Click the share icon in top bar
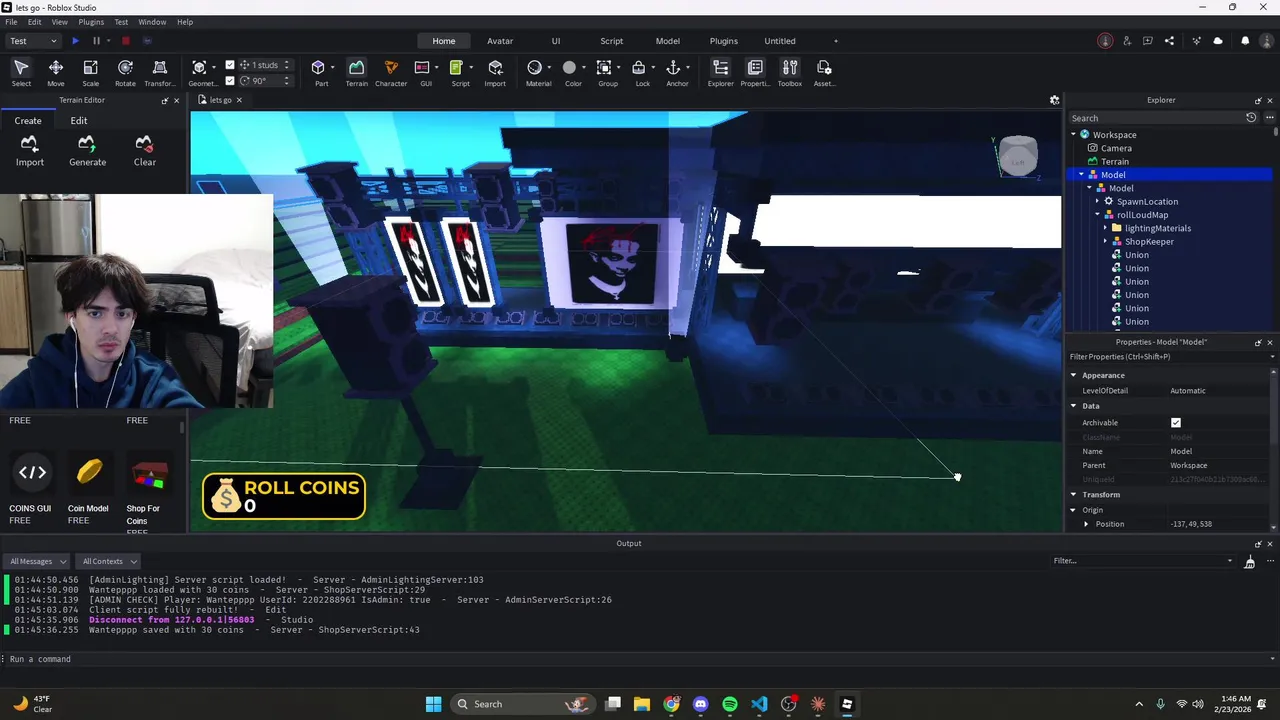The width and height of the screenshot is (1280, 720). 1171,41
